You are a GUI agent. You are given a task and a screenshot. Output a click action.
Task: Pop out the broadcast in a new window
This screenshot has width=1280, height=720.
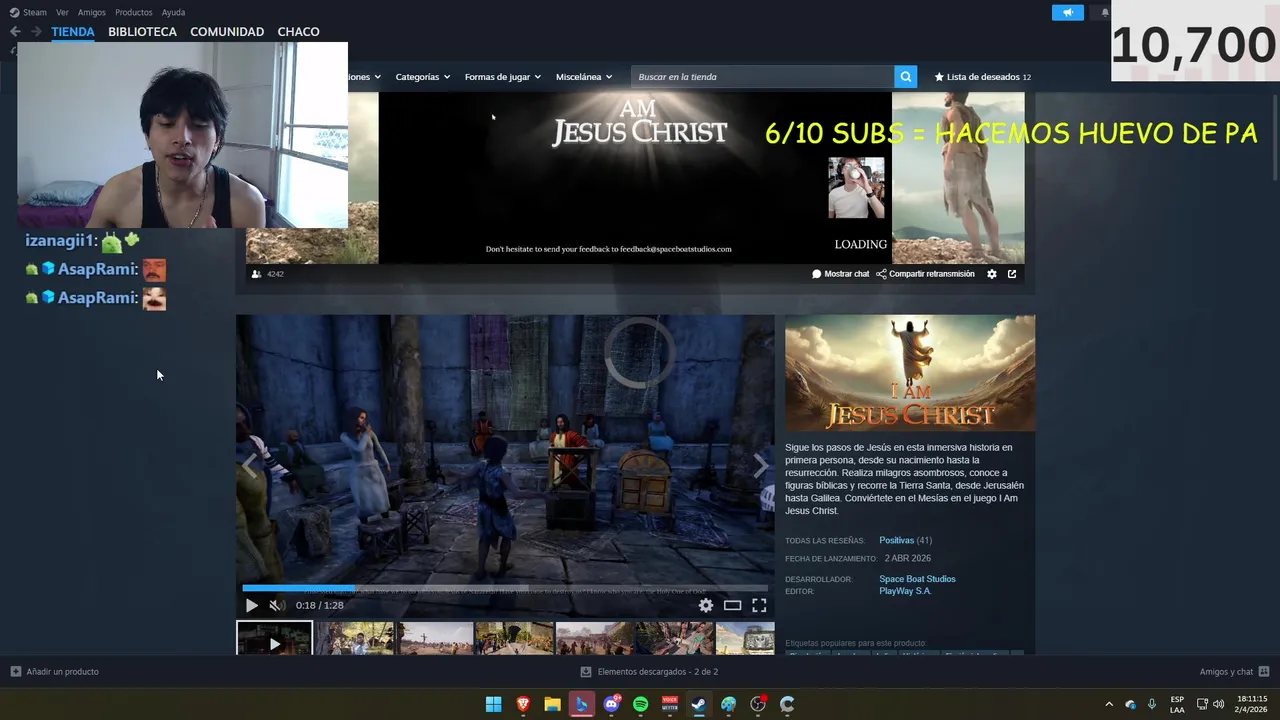[1012, 274]
